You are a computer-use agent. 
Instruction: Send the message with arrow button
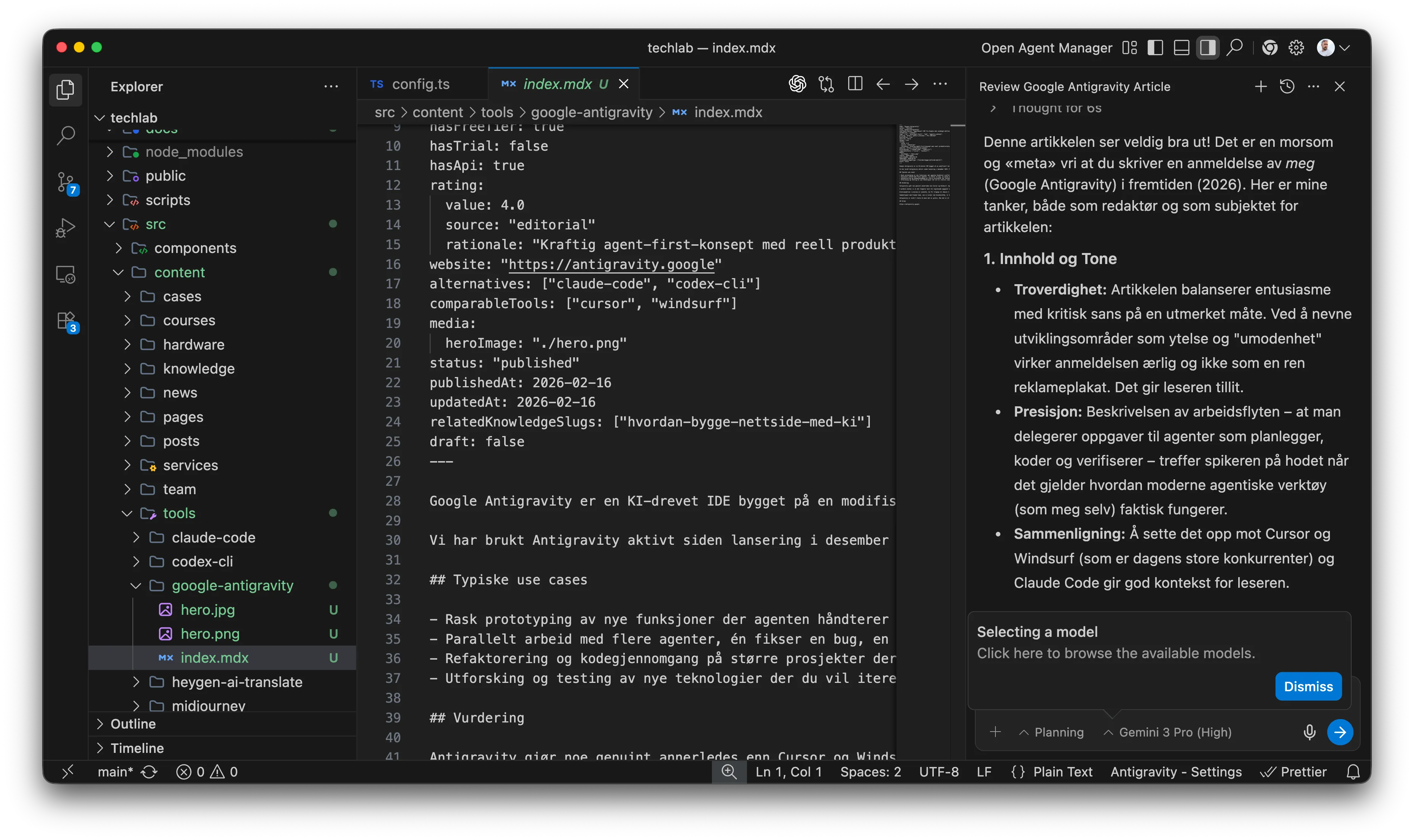pos(1339,732)
